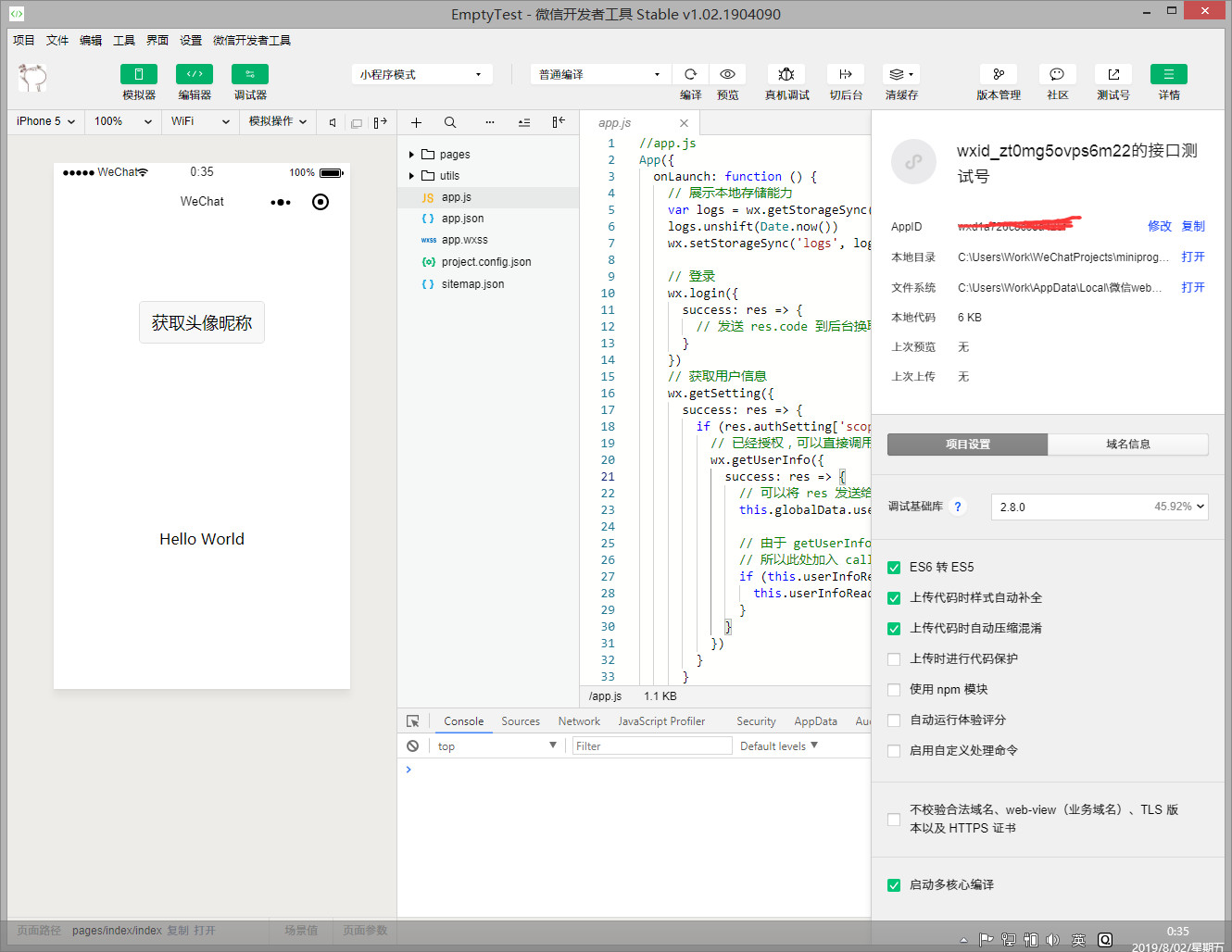Click the 编译 compile refresh icon
1232x952 pixels.
(x=690, y=74)
